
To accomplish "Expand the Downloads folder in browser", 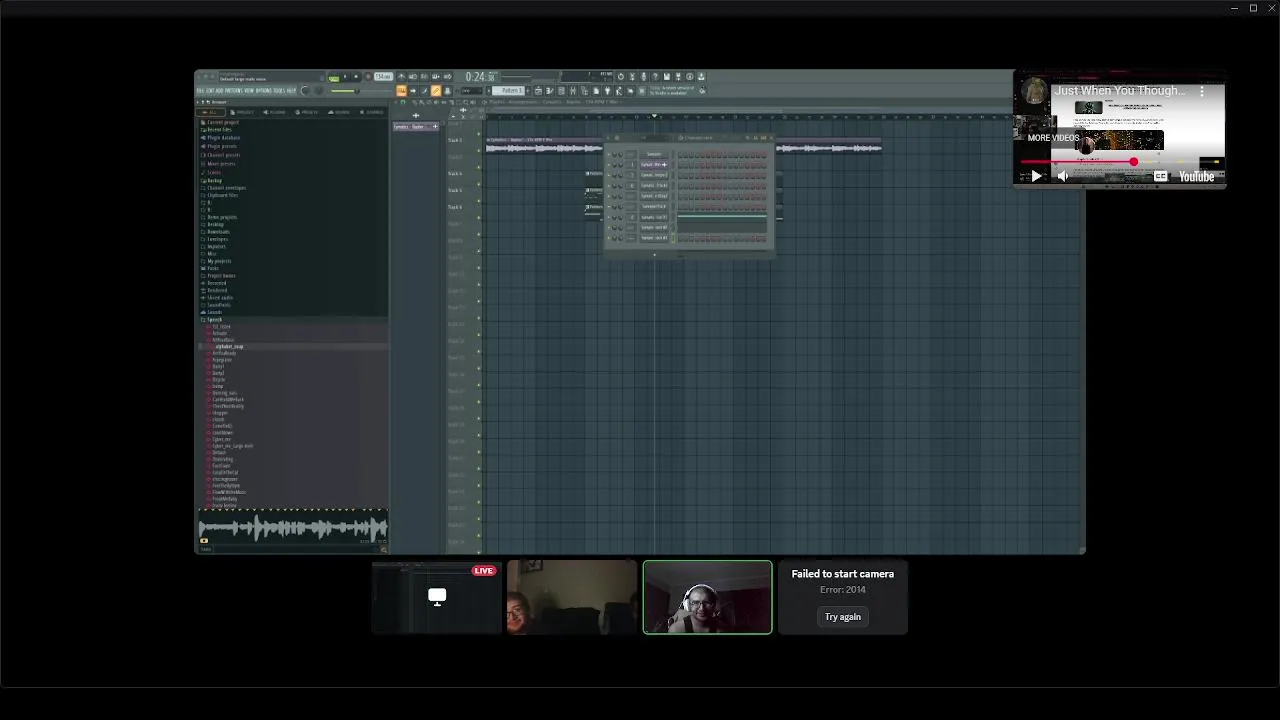I will coord(217,232).
